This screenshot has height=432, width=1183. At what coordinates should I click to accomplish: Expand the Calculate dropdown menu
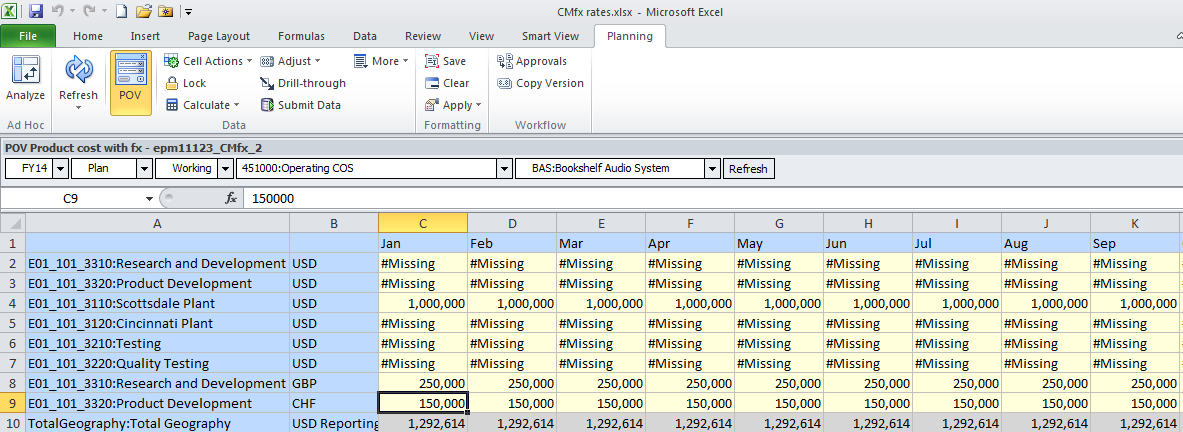(x=203, y=105)
